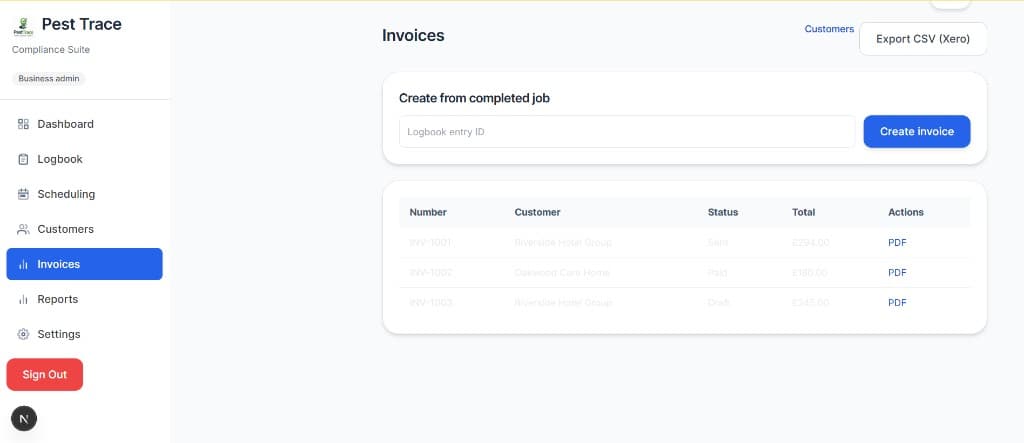Click the Sent status of INV-1001
Image resolution: width=1024 pixels, height=443 pixels.
click(717, 242)
